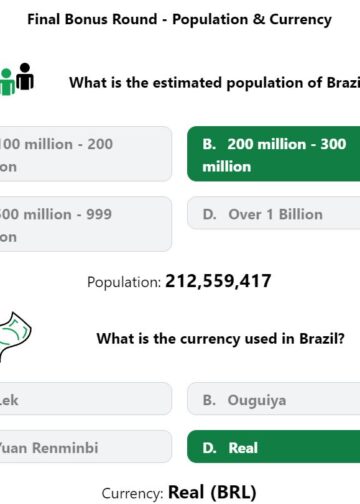Choose the 500 million - 999 million option

point(86,224)
